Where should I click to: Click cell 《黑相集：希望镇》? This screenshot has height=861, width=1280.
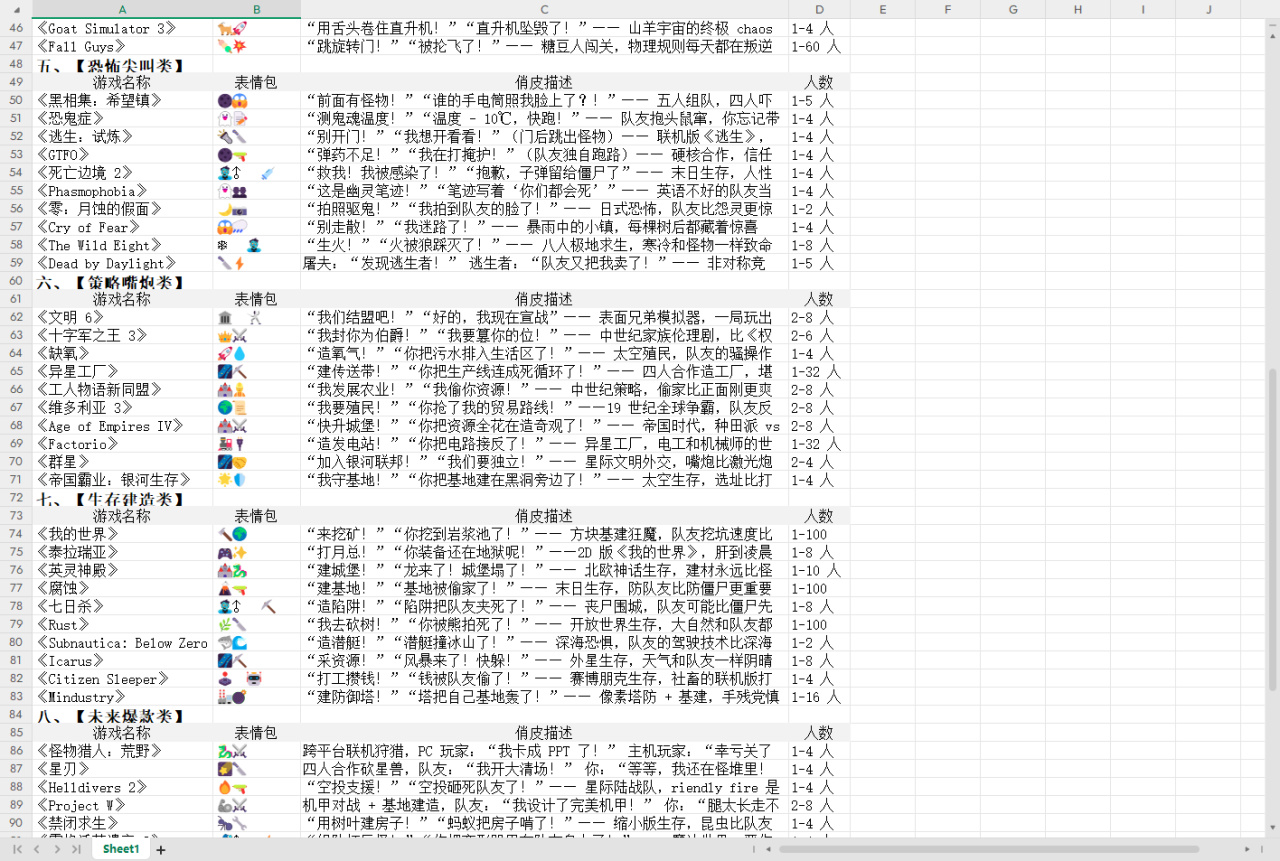pyautogui.click(x=122, y=100)
